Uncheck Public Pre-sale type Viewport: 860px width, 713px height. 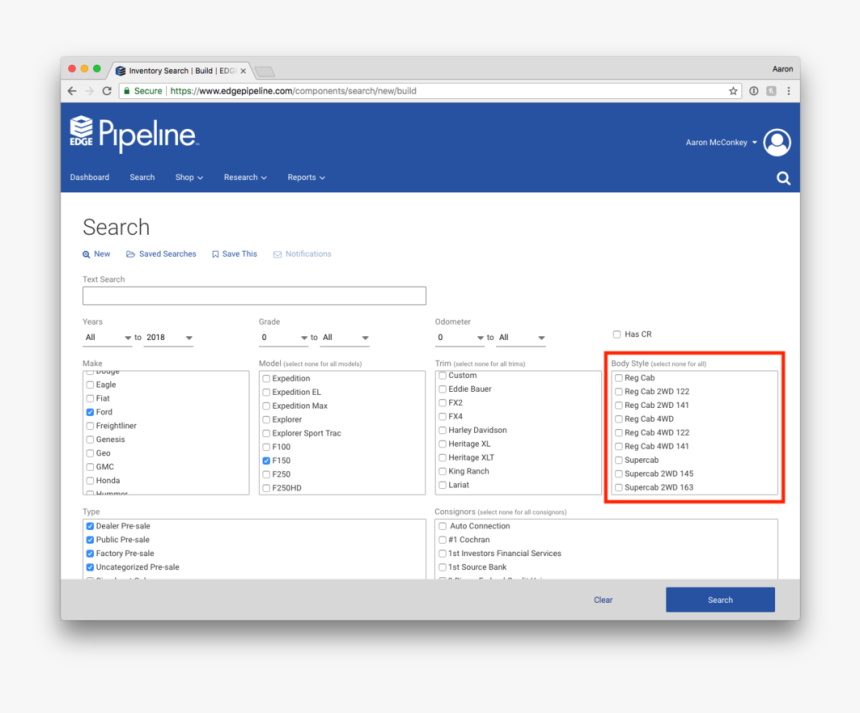[90, 540]
